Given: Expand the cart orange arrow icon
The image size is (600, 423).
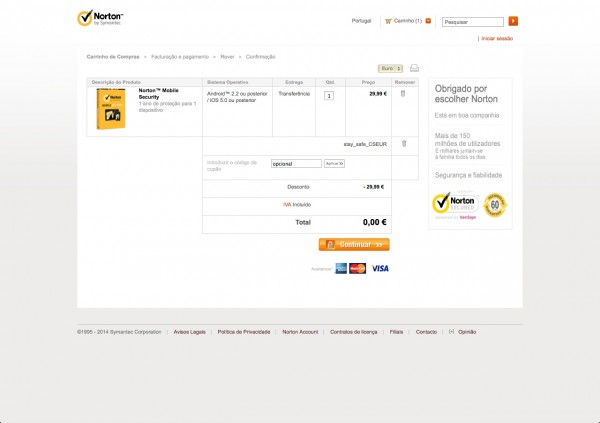Looking at the screenshot, I should pyautogui.click(x=428, y=21).
